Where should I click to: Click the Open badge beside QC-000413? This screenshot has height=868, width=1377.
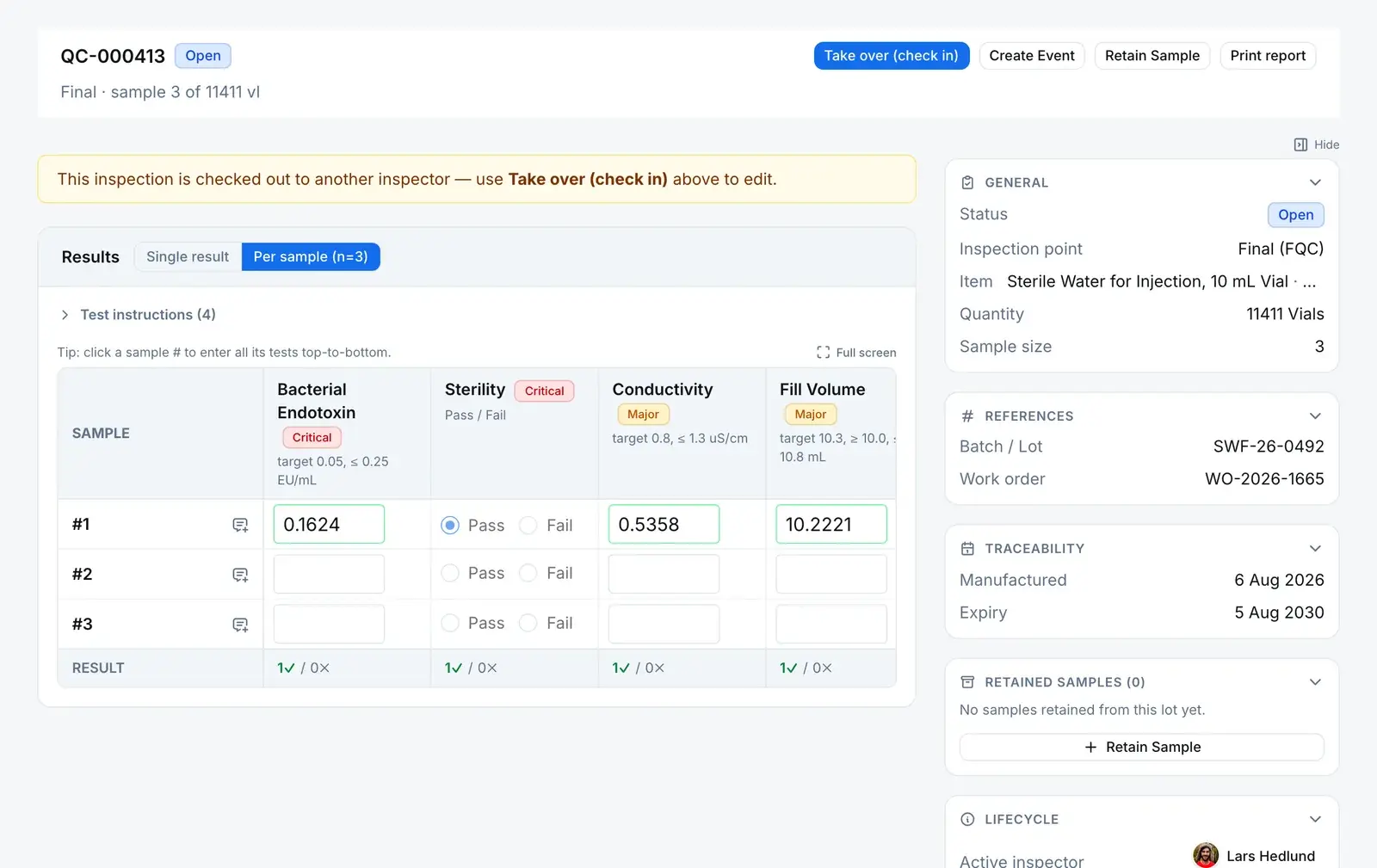pyautogui.click(x=203, y=56)
